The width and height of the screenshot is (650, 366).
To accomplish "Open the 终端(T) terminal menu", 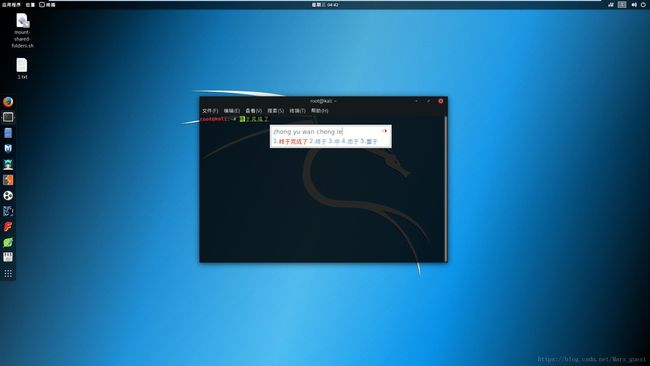I will tap(297, 111).
